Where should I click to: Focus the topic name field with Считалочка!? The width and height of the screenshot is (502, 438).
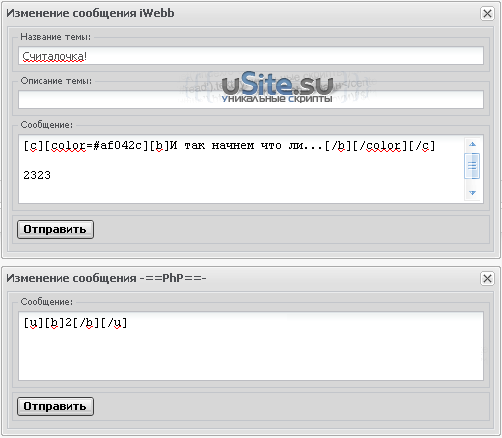[x=251, y=56]
